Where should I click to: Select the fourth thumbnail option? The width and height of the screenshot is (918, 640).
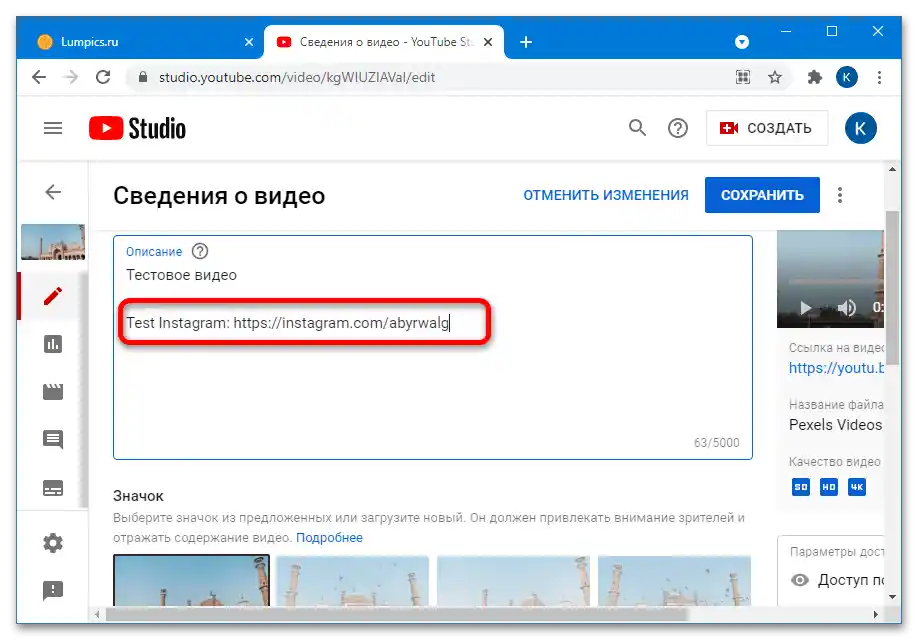pos(674,580)
